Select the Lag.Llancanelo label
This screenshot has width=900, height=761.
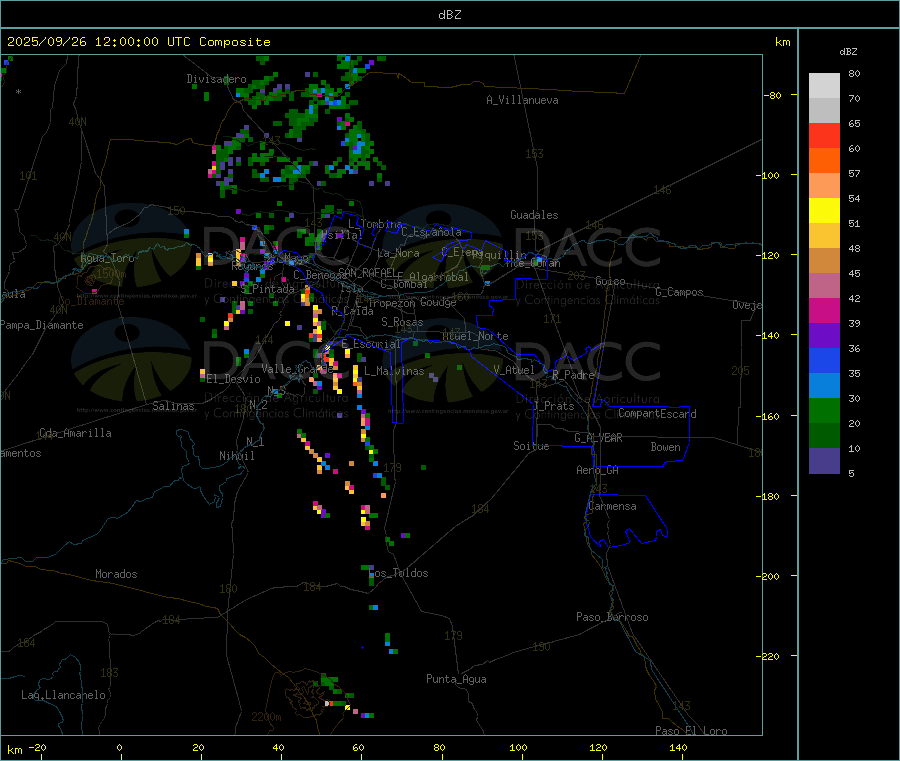coord(63,696)
